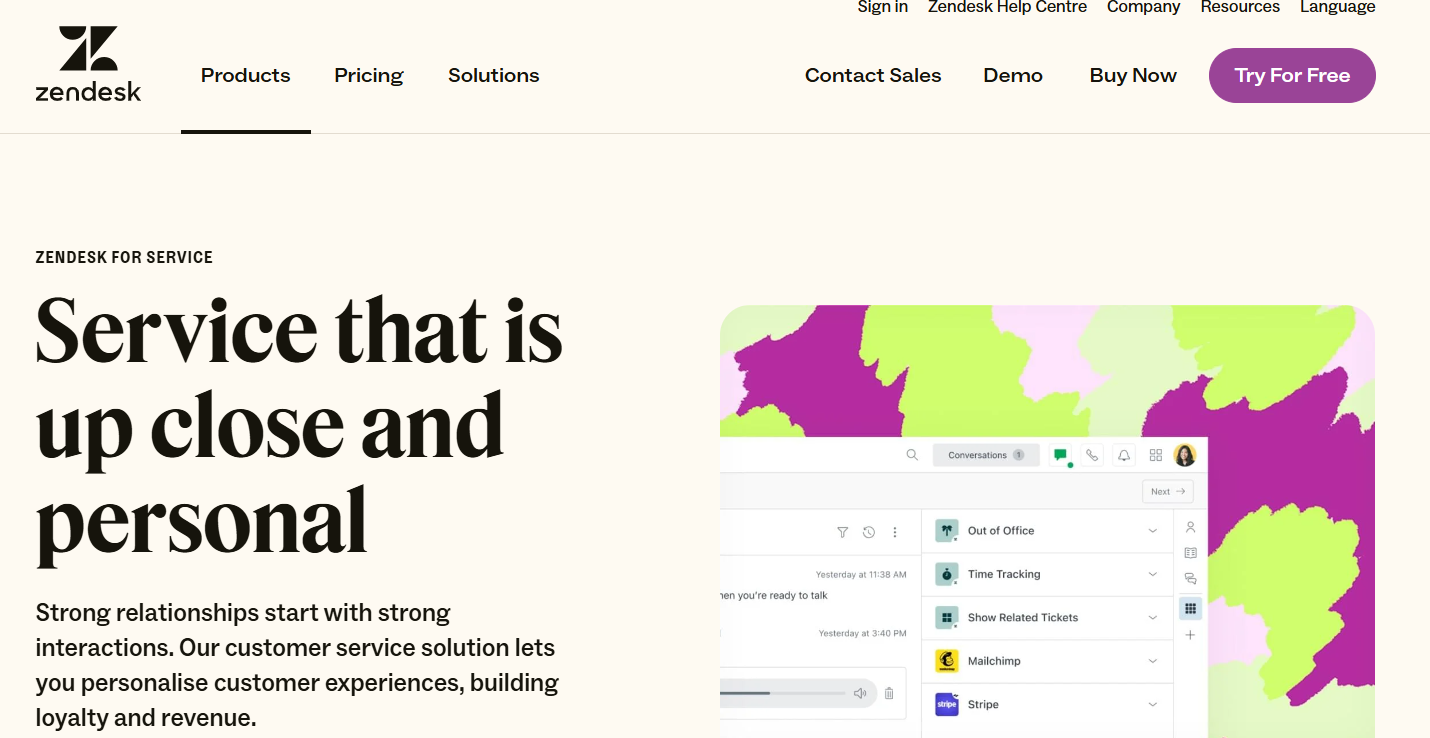Expand the Time Tracking section

[x=1155, y=574]
